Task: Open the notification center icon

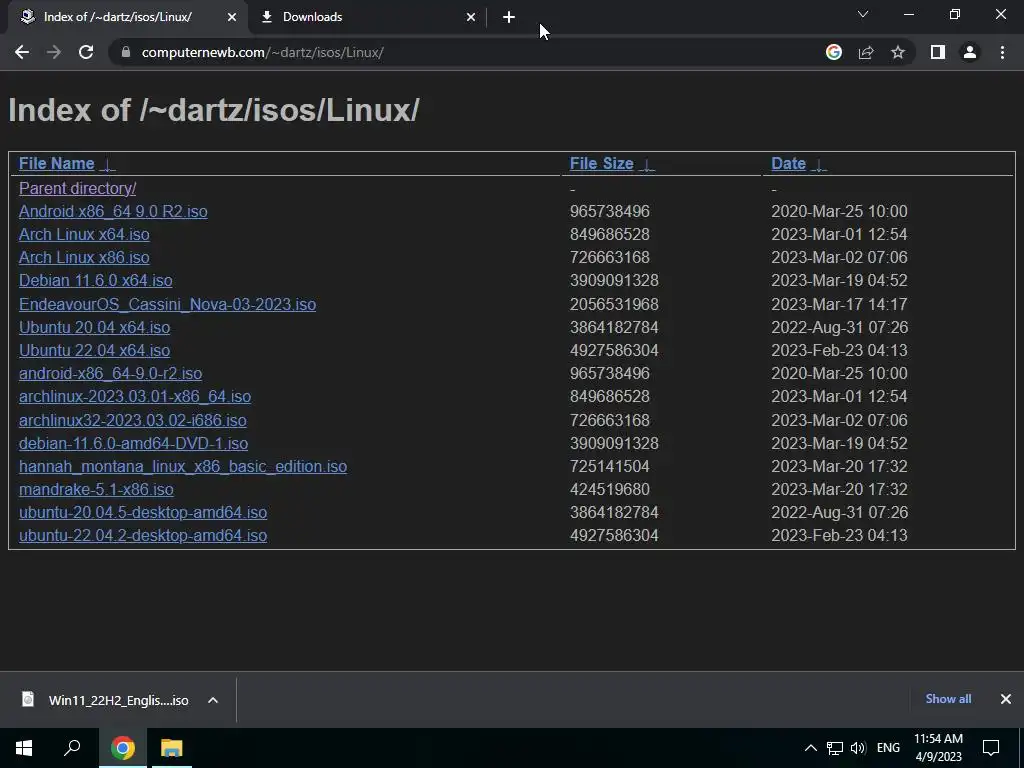Action: [x=991, y=748]
